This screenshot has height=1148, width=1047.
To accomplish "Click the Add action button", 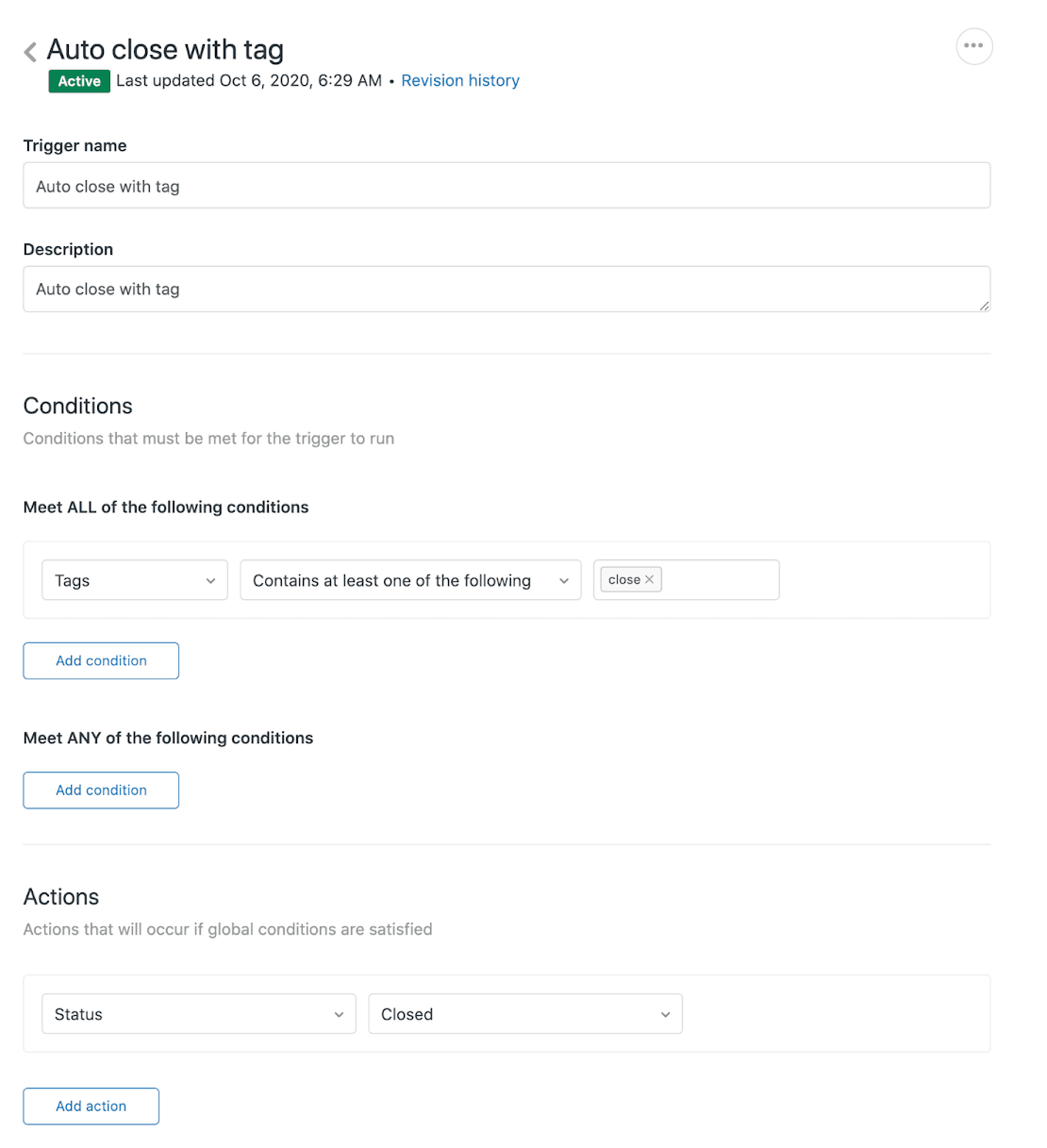I will (x=91, y=1106).
